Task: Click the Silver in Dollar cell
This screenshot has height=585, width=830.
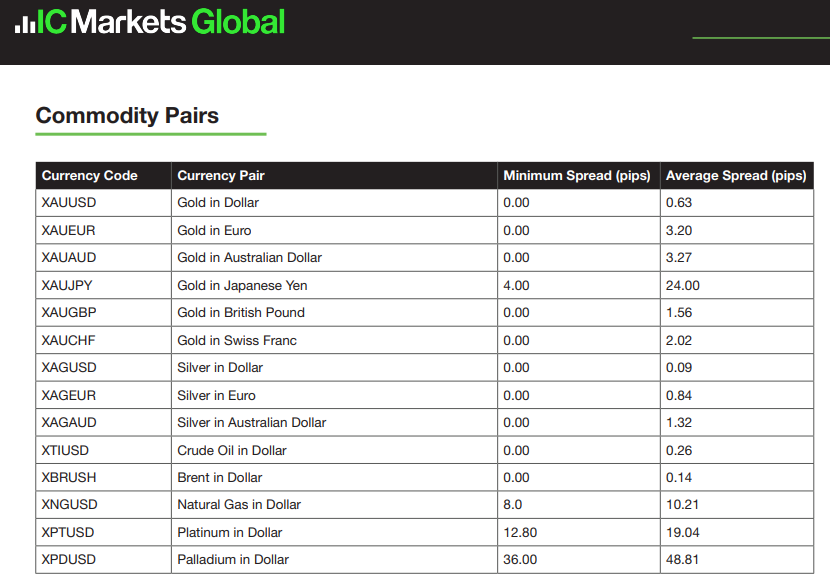Action: 220,368
